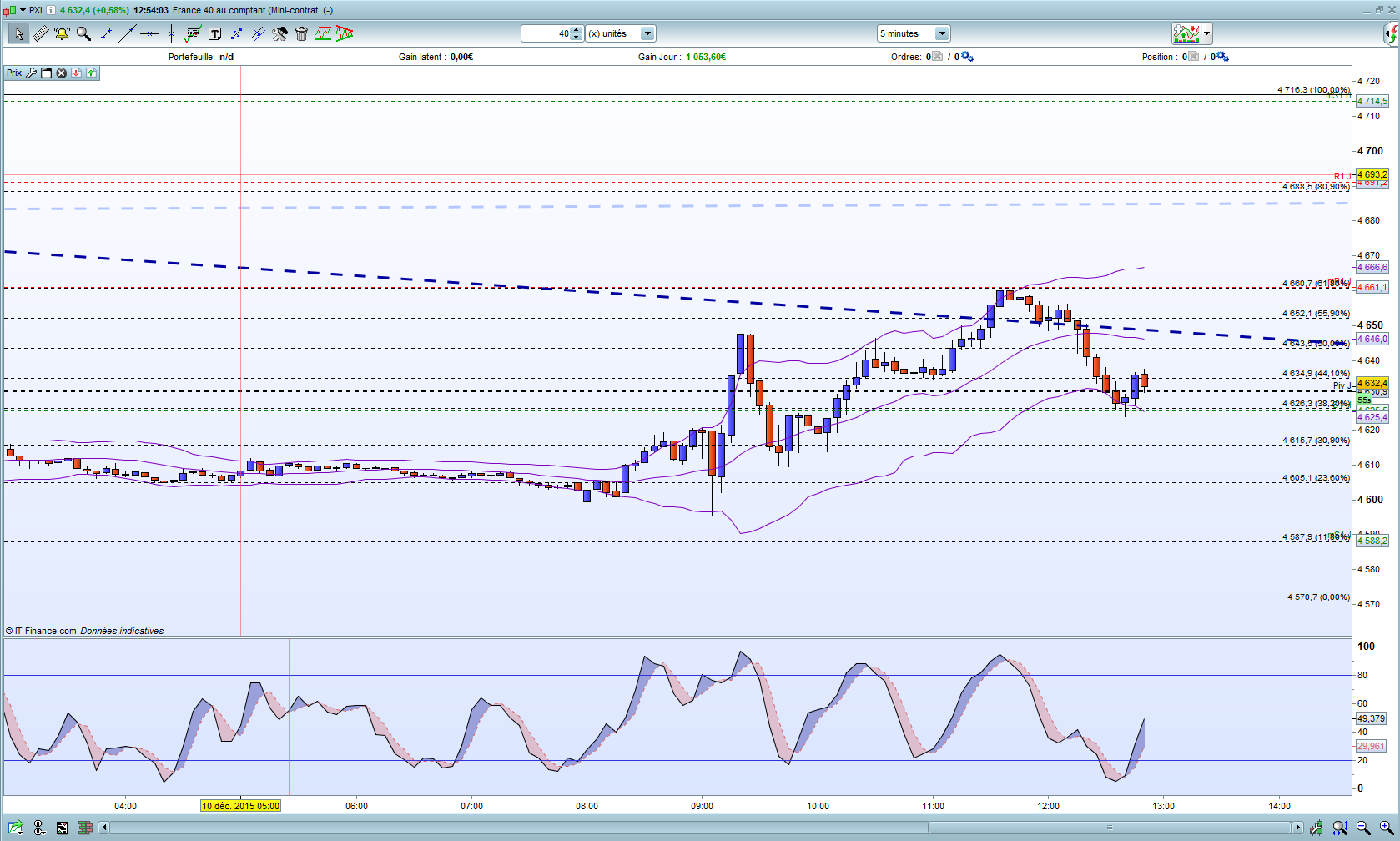The image size is (1400, 841).
Task: Select the magnifying glass zoom tool
Action: click(83, 33)
